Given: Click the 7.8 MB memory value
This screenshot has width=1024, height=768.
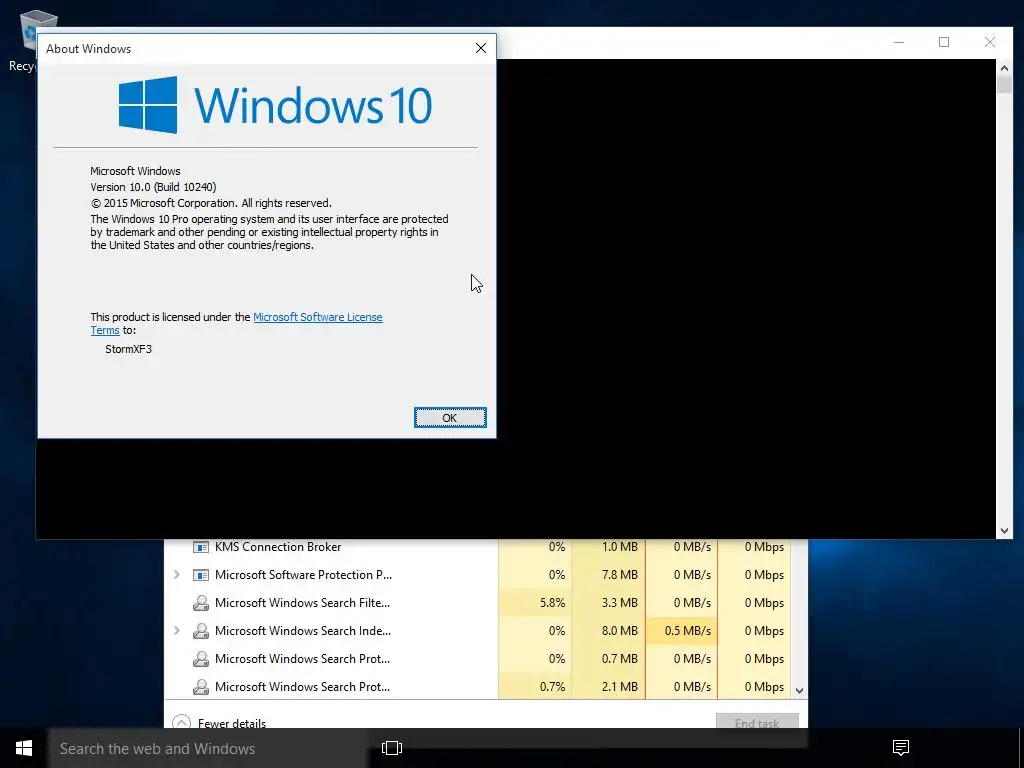Looking at the screenshot, I should click(x=619, y=575).
